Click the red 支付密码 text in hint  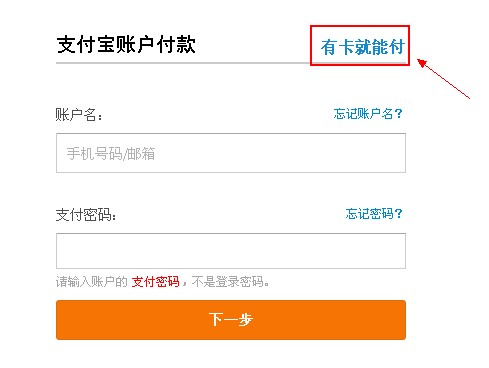156,282
